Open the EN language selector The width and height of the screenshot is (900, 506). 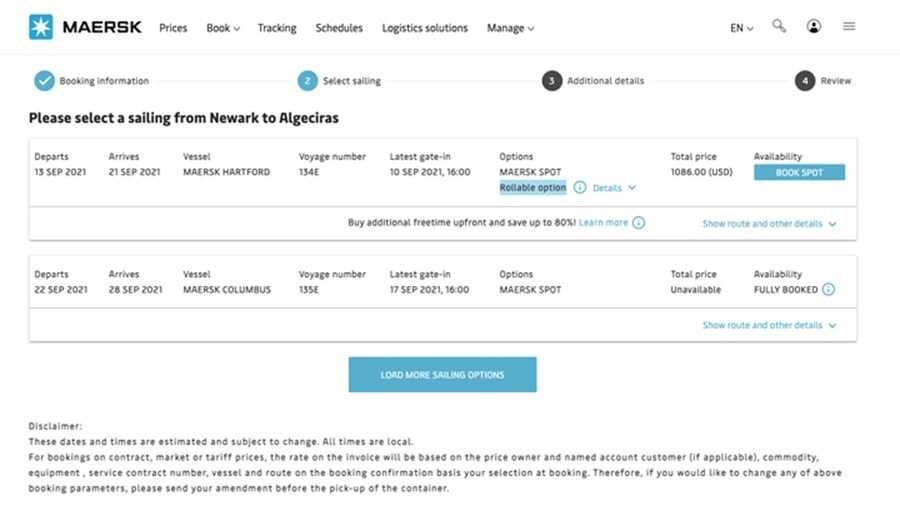click(x=741, y=28)
